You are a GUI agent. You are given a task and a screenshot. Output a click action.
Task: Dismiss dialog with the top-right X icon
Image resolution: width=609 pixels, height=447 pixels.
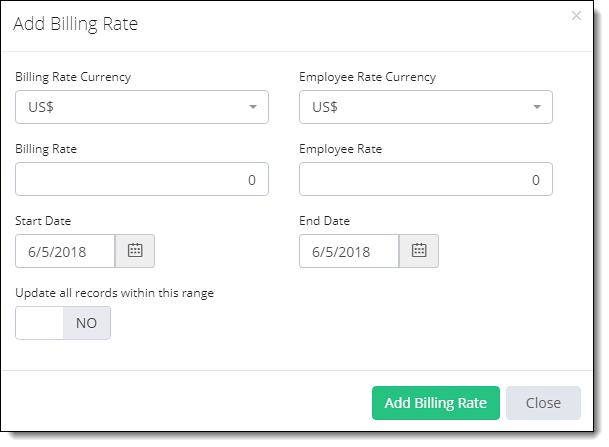click(x=576, y=16)
